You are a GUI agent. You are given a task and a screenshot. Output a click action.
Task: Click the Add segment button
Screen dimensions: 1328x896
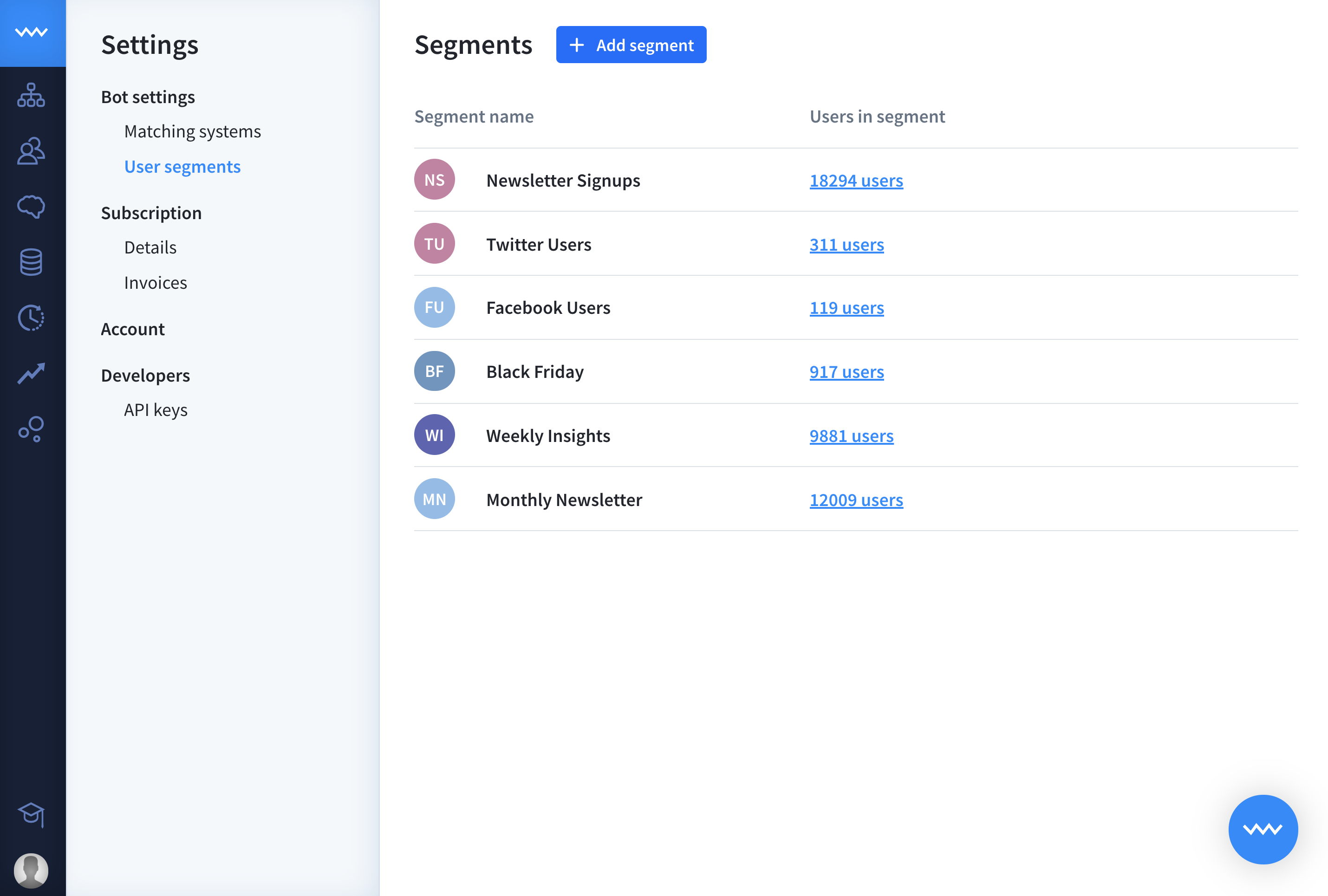[x=631, y=45]
